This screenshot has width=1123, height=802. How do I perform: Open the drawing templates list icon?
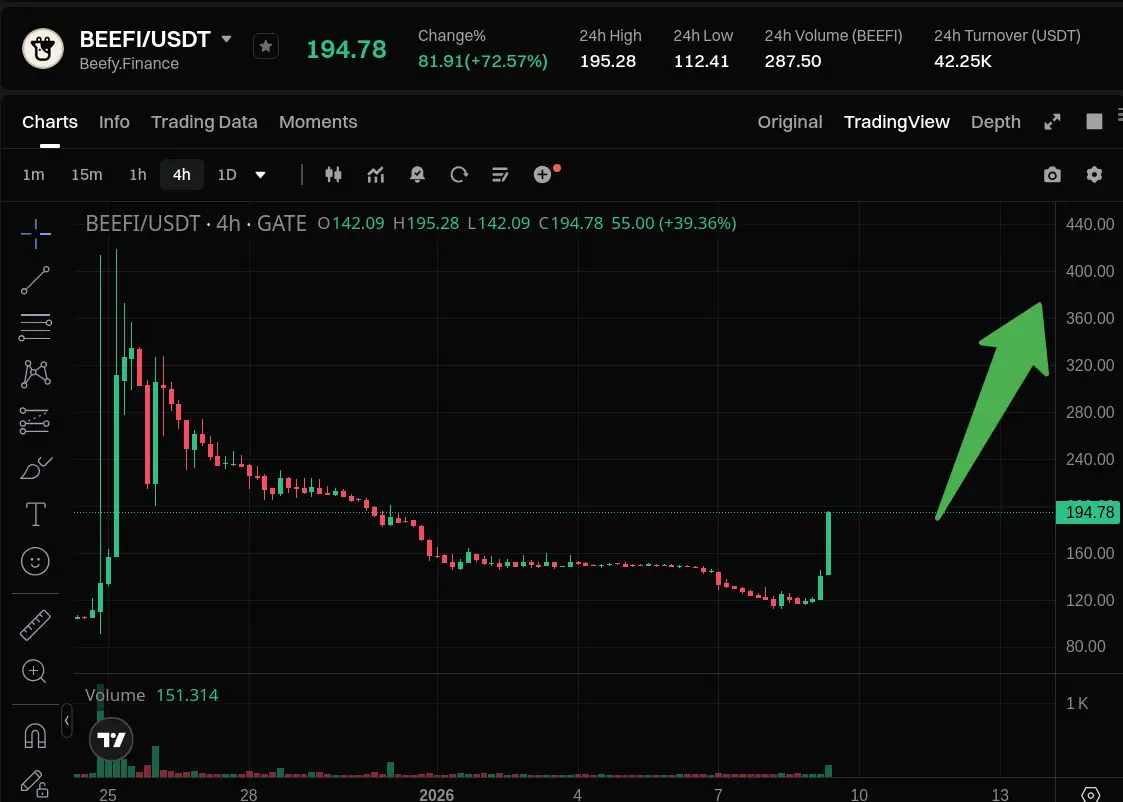500,174
